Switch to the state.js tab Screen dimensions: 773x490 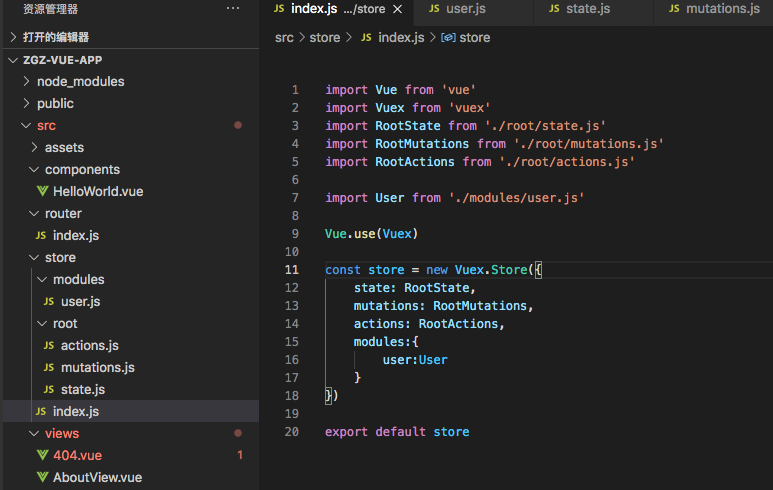pos(588,9)
